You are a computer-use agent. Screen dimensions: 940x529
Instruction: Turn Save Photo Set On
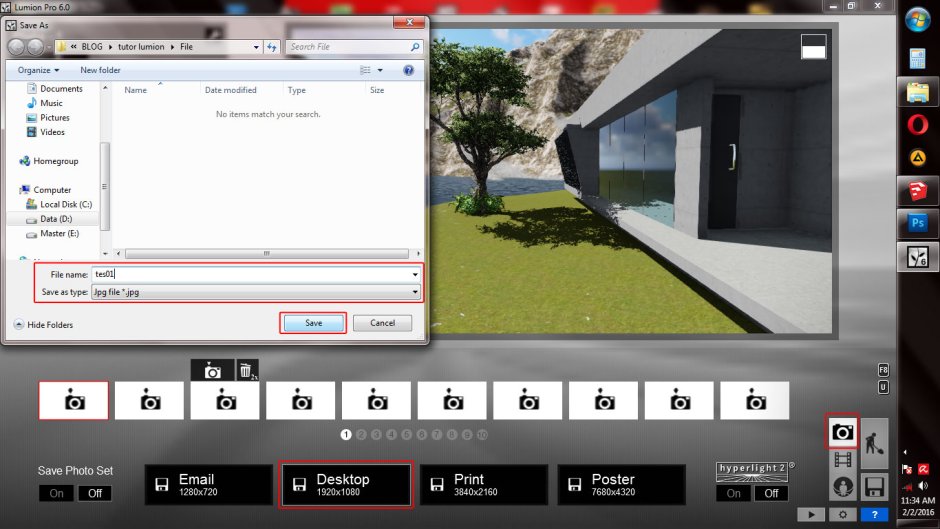(x=57, y=493)
